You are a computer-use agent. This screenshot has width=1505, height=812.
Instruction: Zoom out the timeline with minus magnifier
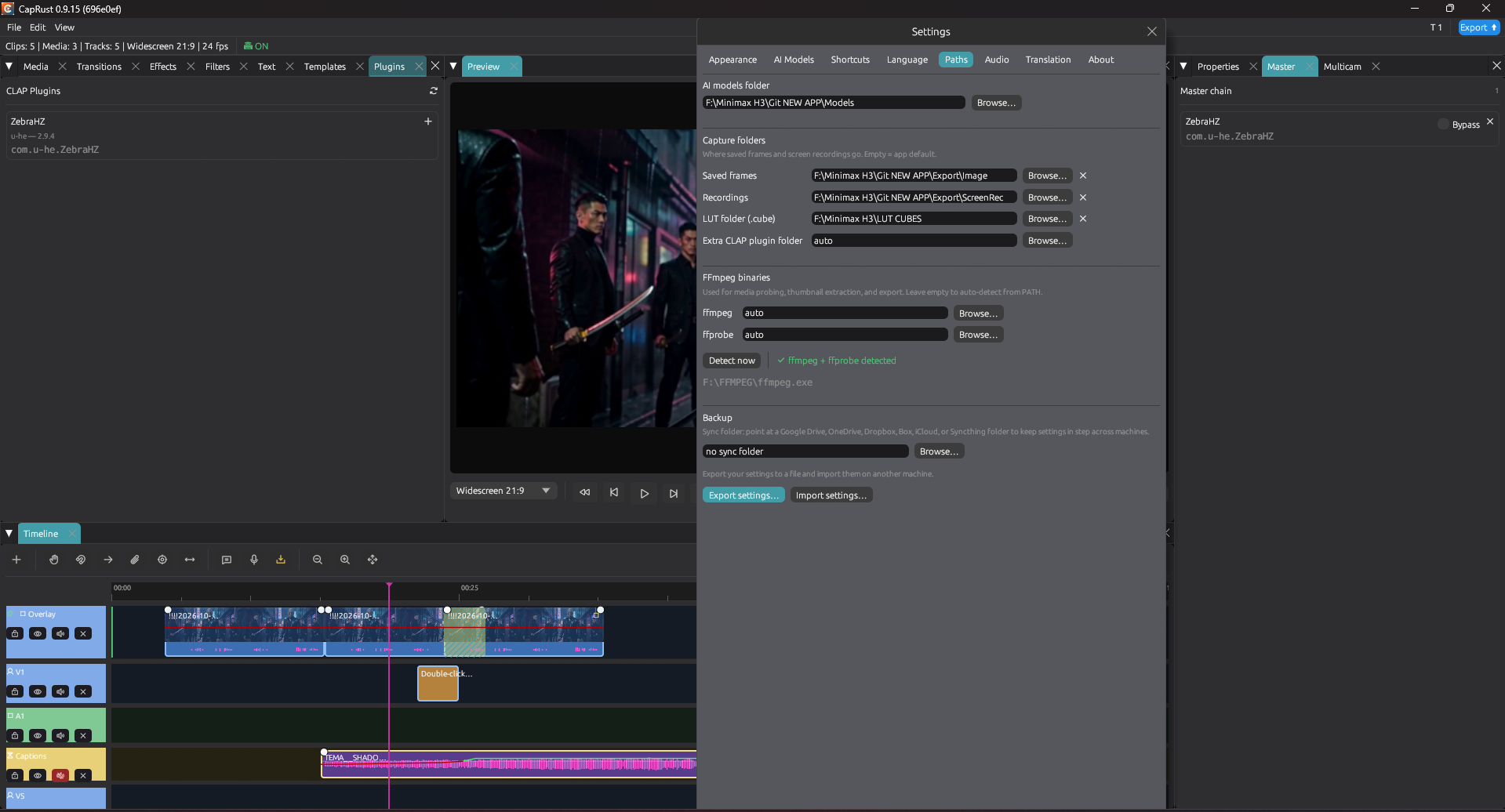pos(318,560)
